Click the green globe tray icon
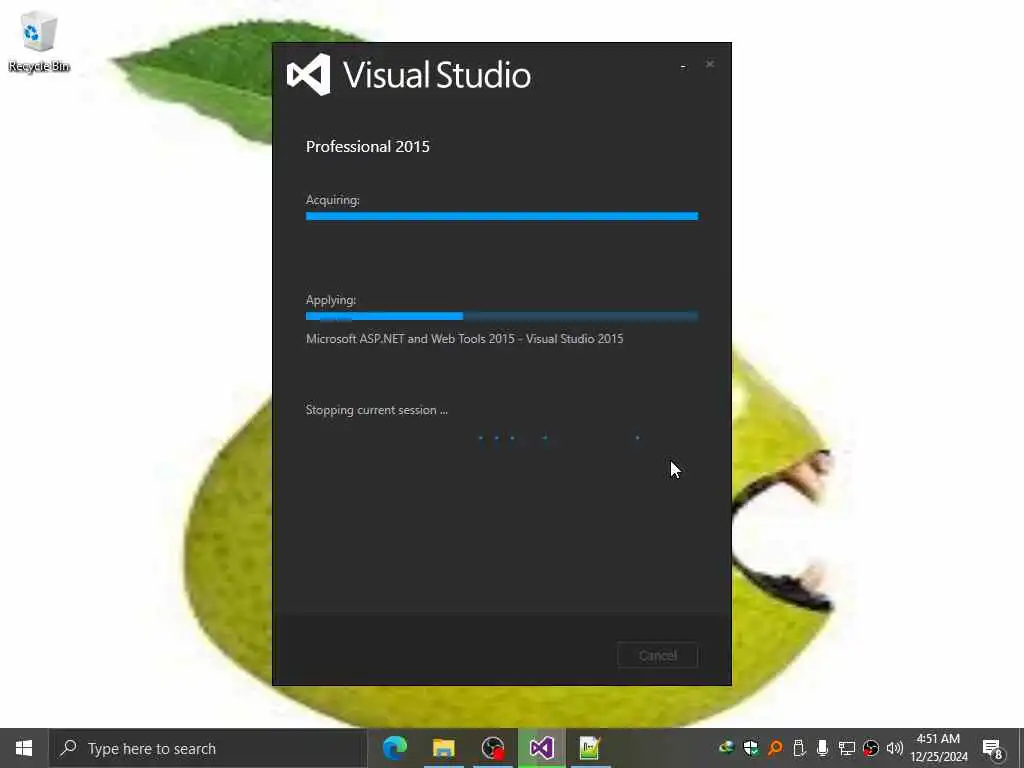This screenshot has width=1024, height=768. tap(726, 748)
